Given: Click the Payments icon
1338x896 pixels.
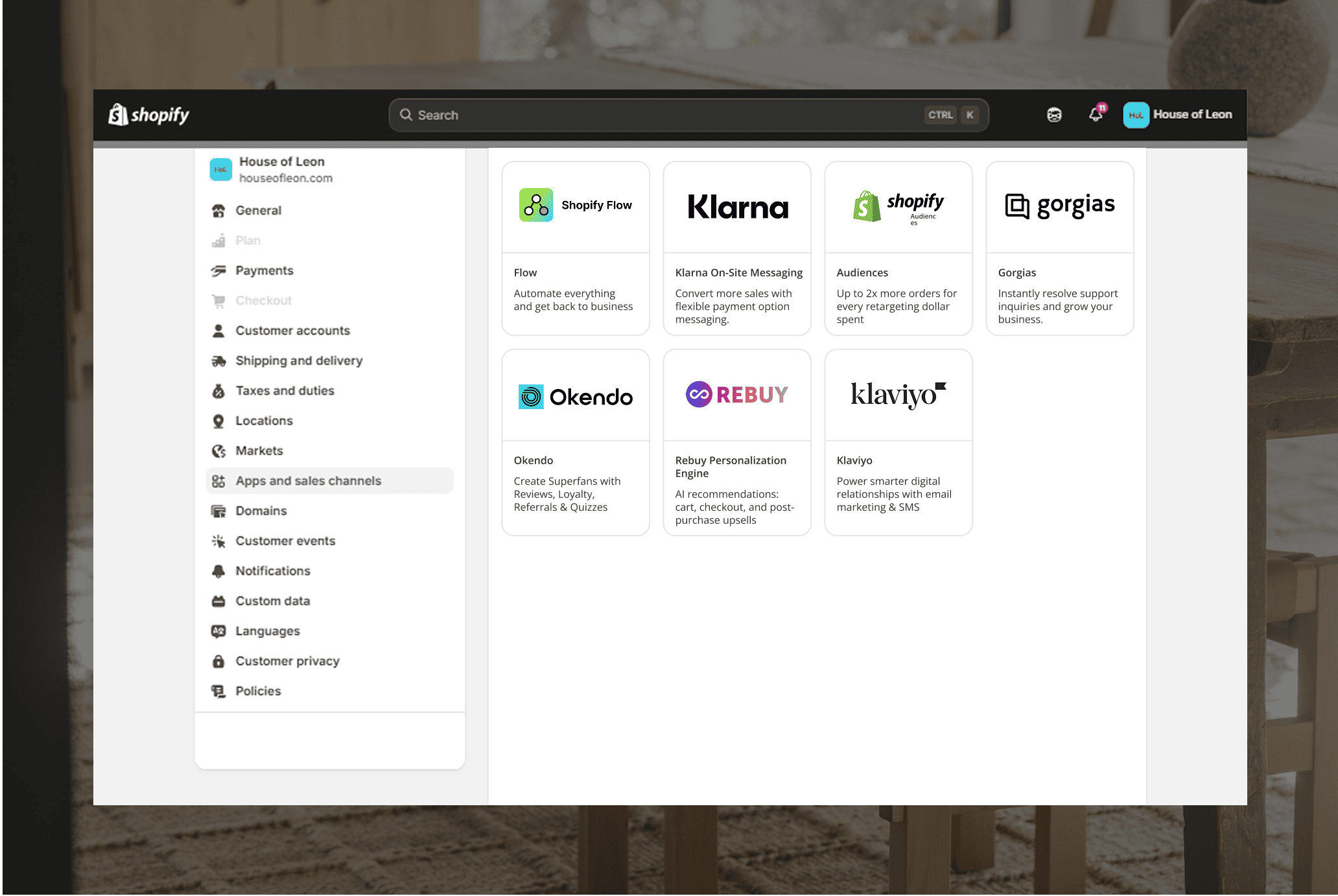Looking at the screenshot, I should (218, 271).
